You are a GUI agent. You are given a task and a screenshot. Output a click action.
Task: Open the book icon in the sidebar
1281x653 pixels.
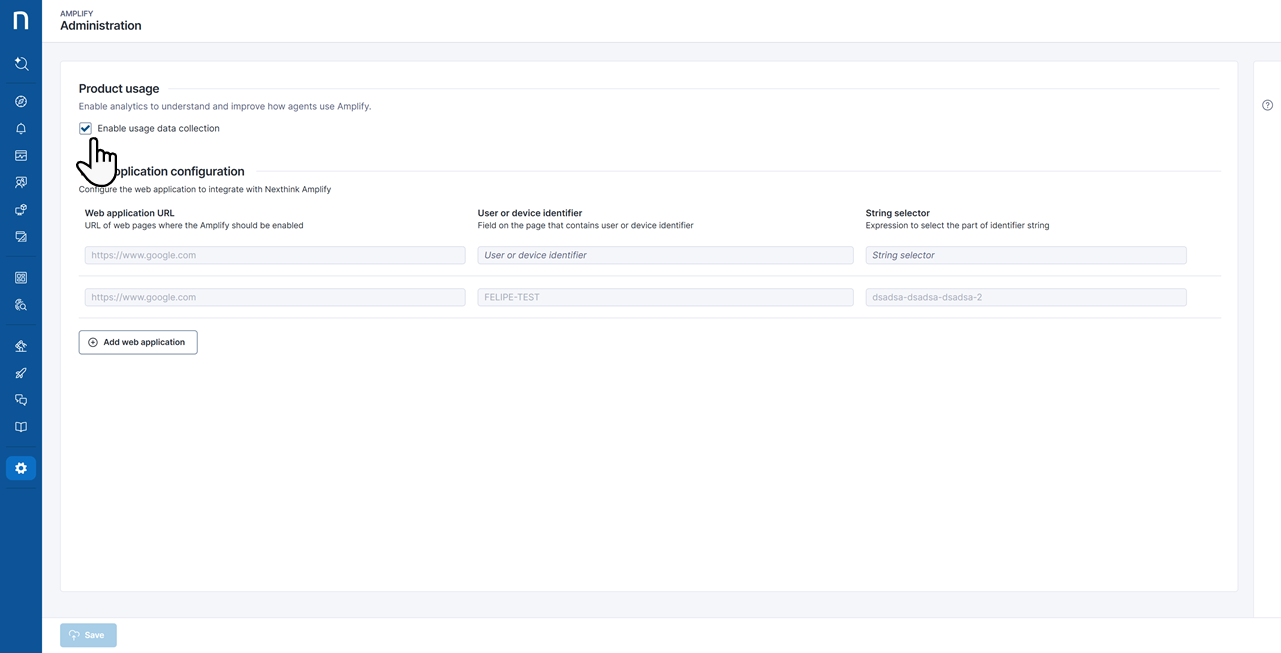(x=21, y=427)
